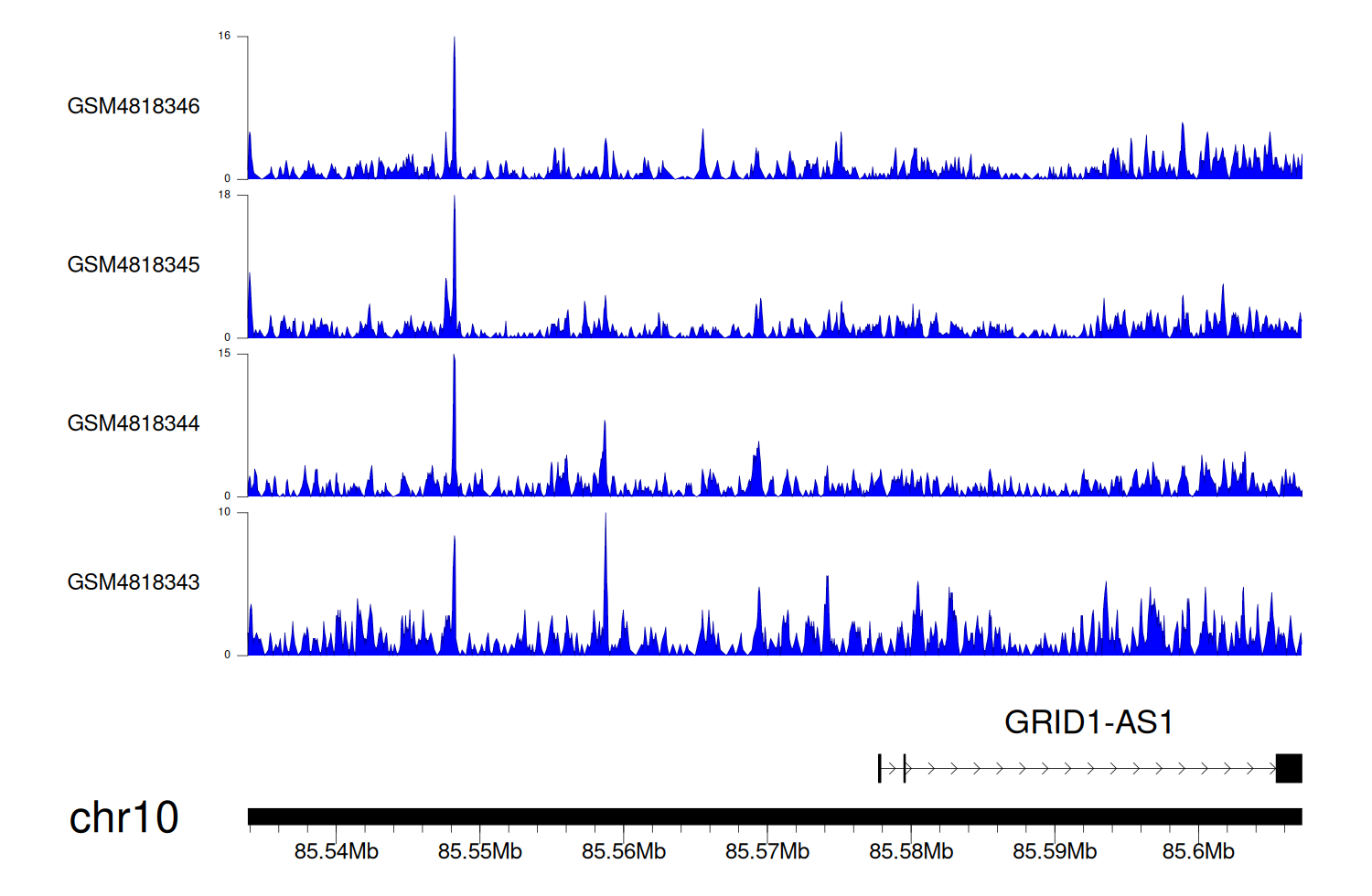Image resolution: width=1372 pixels, height=896 pixels.
Task: Click the 85.58Mb position label
Action: pyautogui.click(x=911, y=852)
